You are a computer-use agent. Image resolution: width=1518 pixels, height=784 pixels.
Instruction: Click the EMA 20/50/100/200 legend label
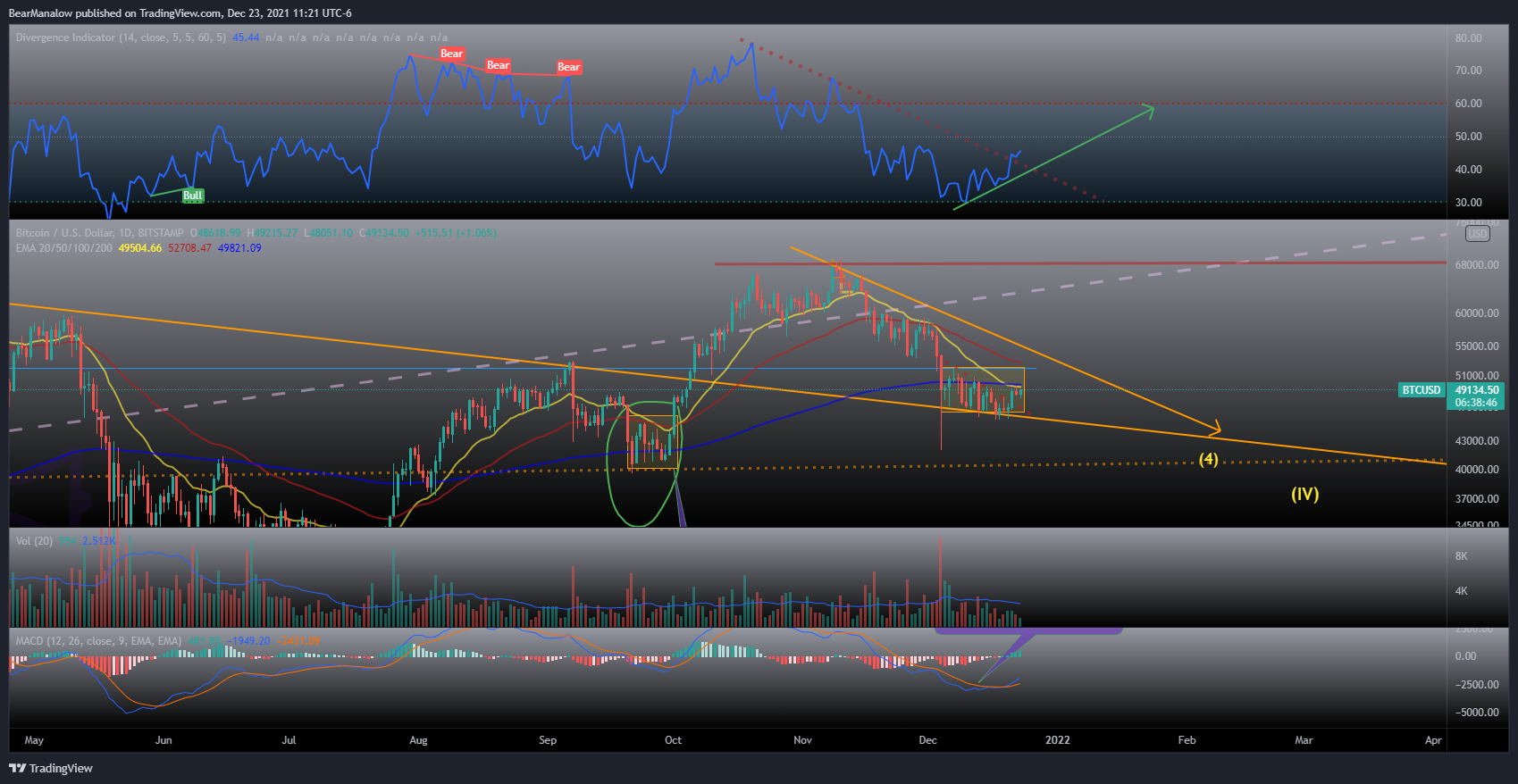pyautogui.click(x=63, y=248)
